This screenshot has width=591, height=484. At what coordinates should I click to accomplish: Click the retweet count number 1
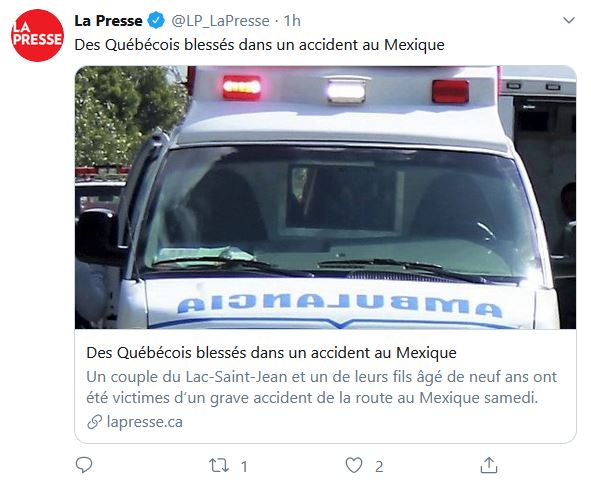click(x=244, y=467)
